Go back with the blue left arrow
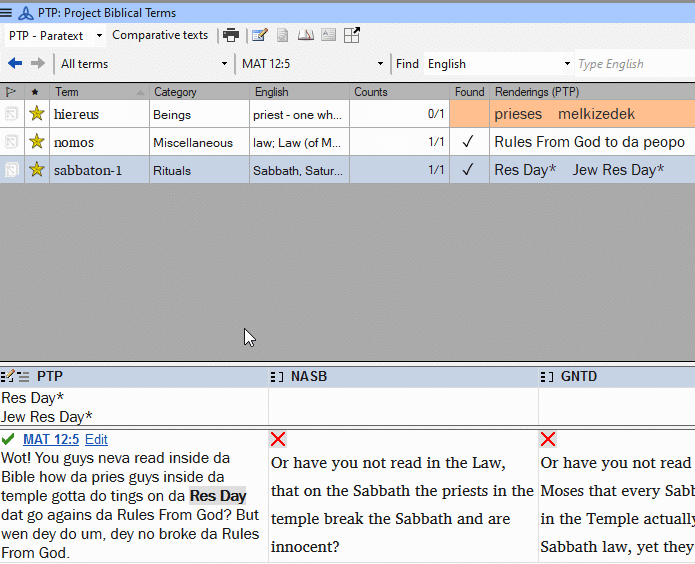695x564 pixels. pos(15,63)
